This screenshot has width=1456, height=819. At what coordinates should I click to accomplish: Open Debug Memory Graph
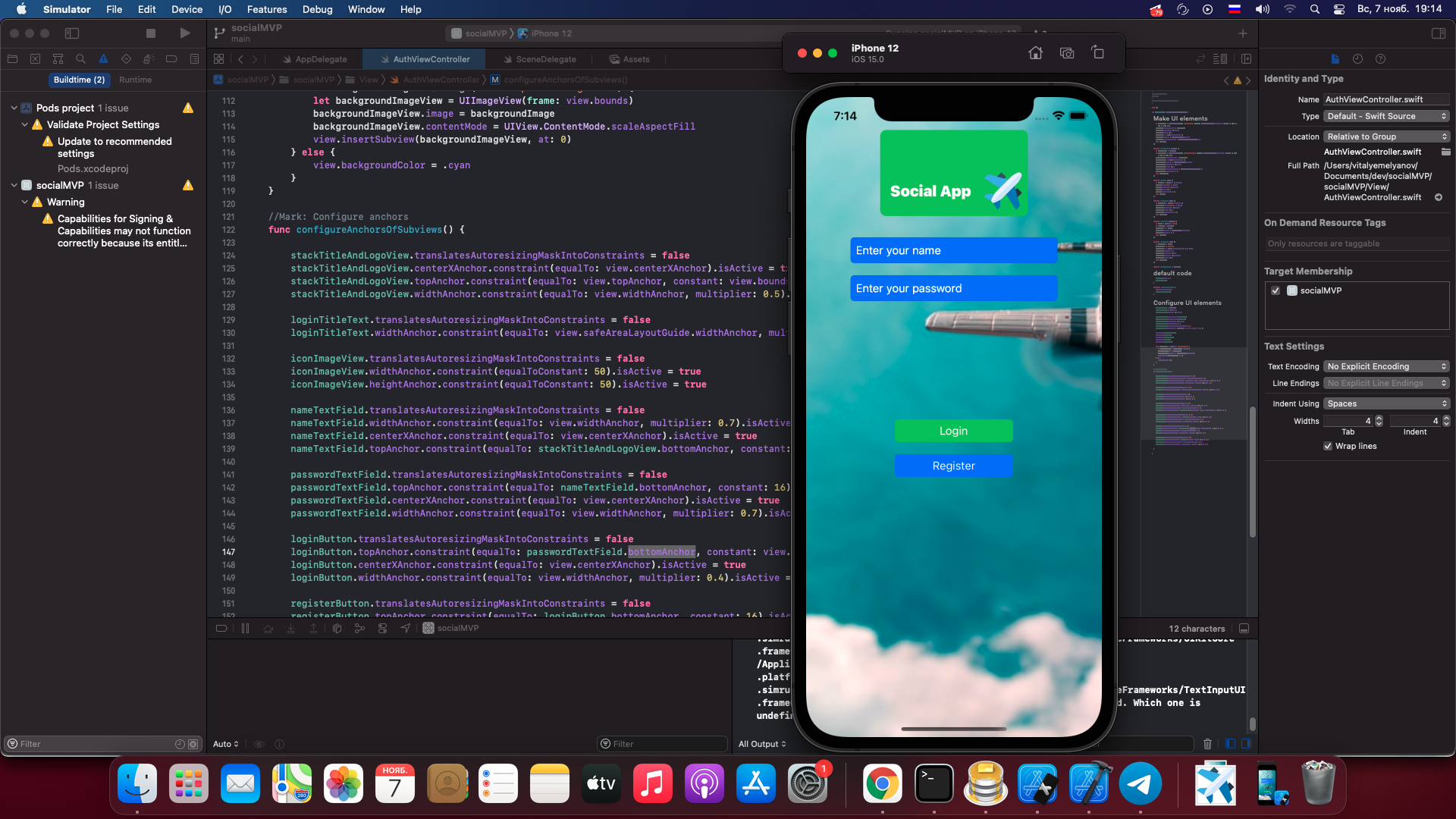tap(359, 628)
